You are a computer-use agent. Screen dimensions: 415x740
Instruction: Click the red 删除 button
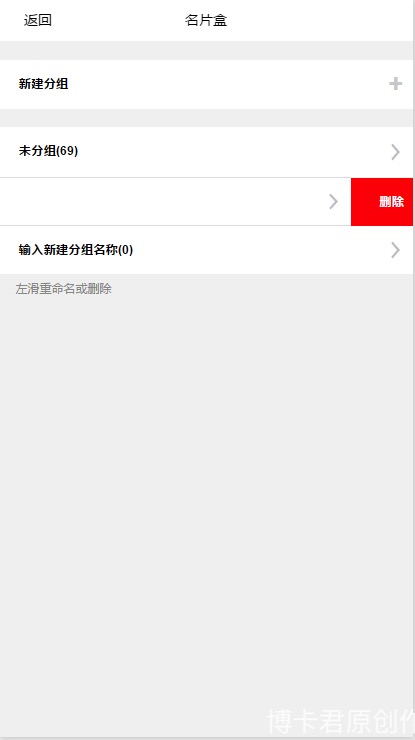[x=382, y=202]
